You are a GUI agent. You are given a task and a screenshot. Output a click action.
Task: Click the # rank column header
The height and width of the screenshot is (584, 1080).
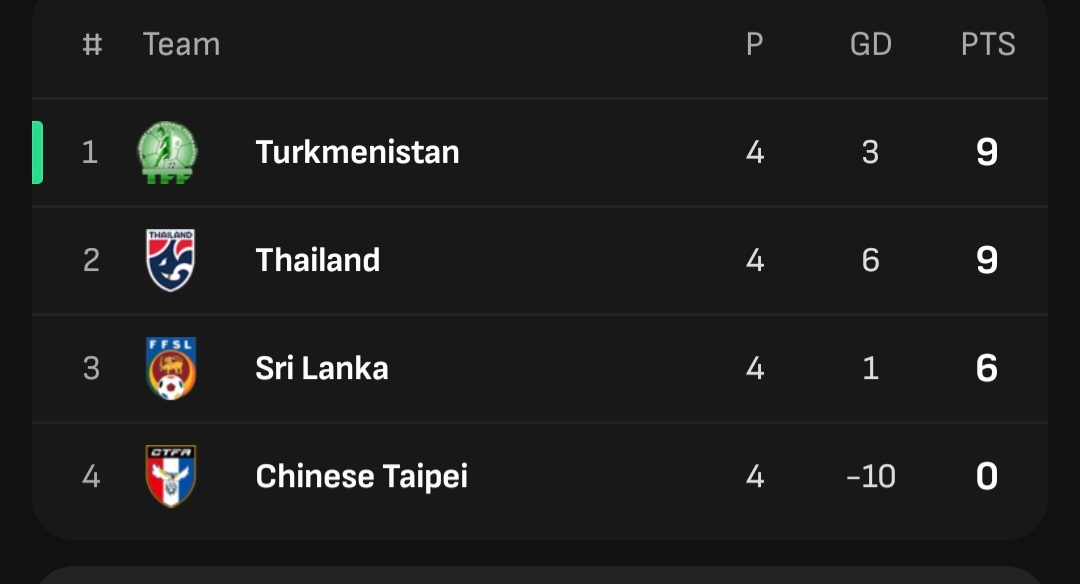tap(92, 45)
